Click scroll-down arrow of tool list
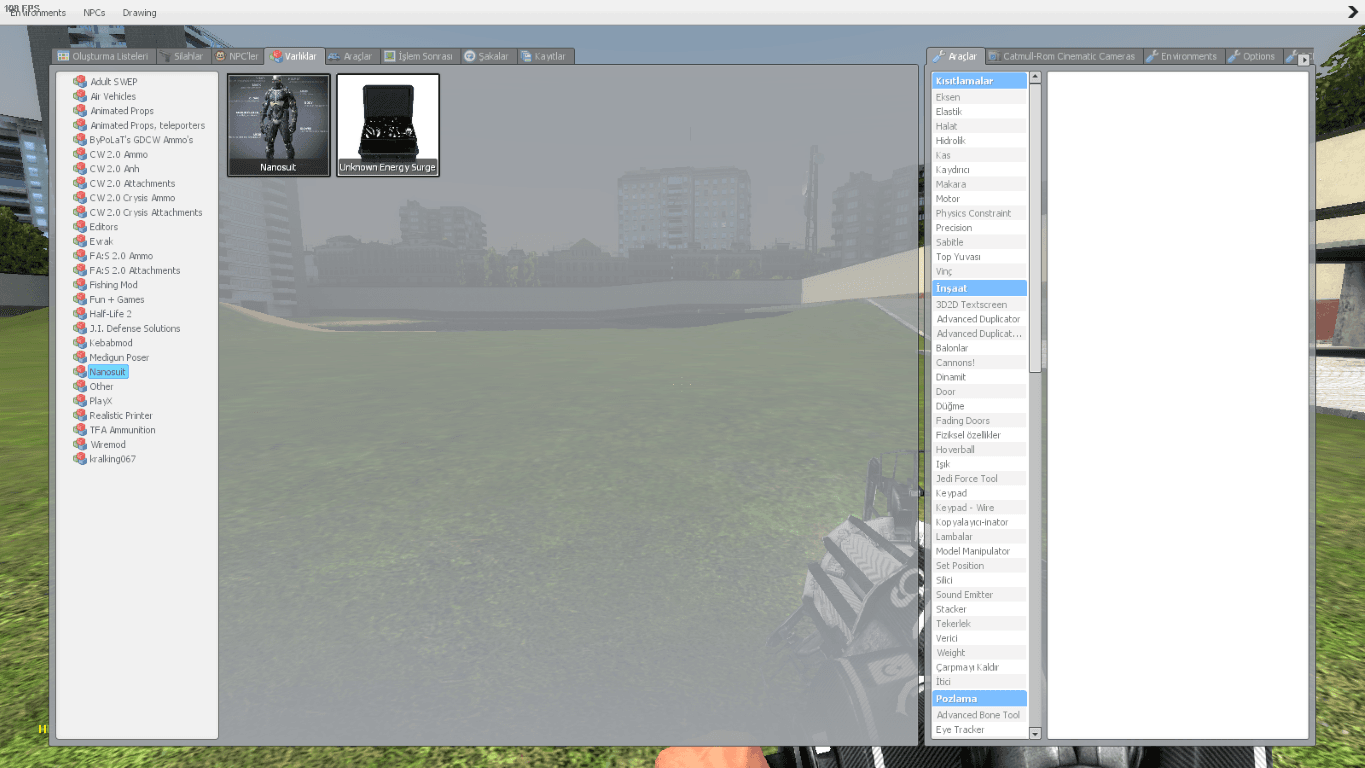Screen dimensions: 1365x768 click(1035, 733)
